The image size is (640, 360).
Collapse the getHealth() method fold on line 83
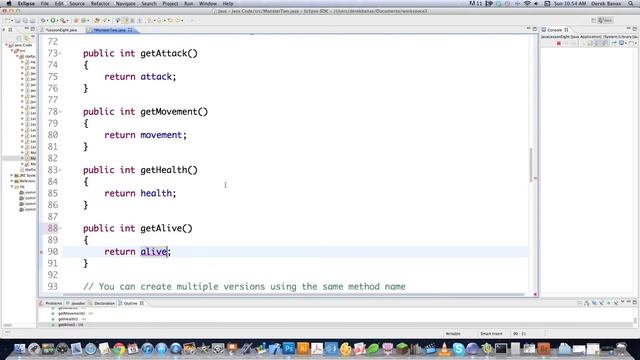(60, 170)
